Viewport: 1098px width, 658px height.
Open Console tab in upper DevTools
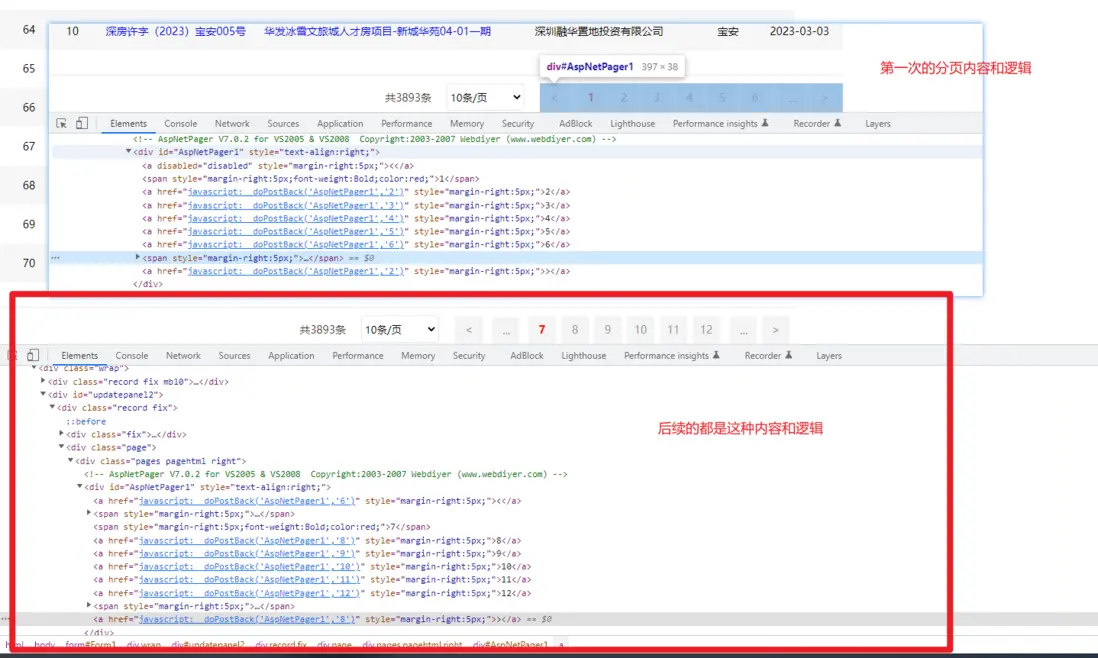pyautogui.click(x=181, y=123)
